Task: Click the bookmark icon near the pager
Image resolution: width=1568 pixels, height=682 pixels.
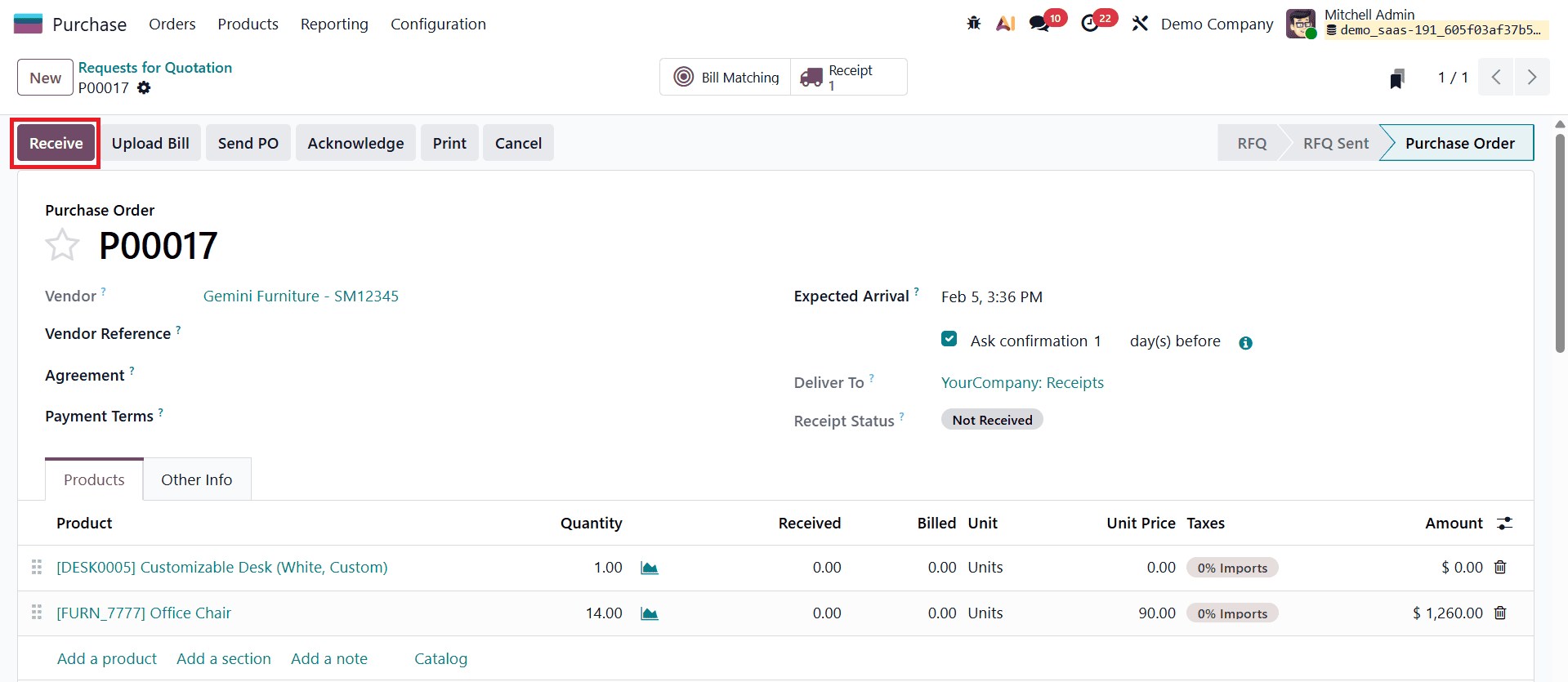Action: click(1397, 78)
